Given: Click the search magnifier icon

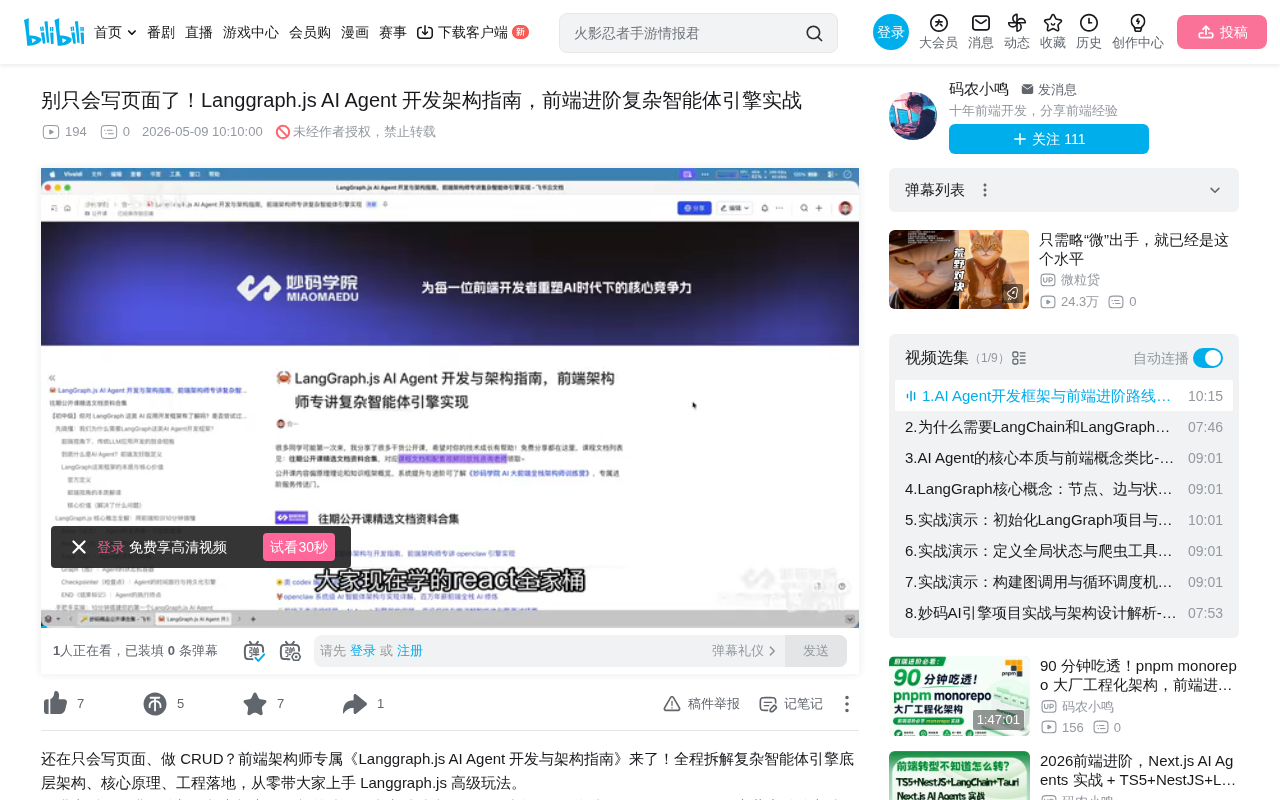Looking at the screenshot, I should 814,33.
